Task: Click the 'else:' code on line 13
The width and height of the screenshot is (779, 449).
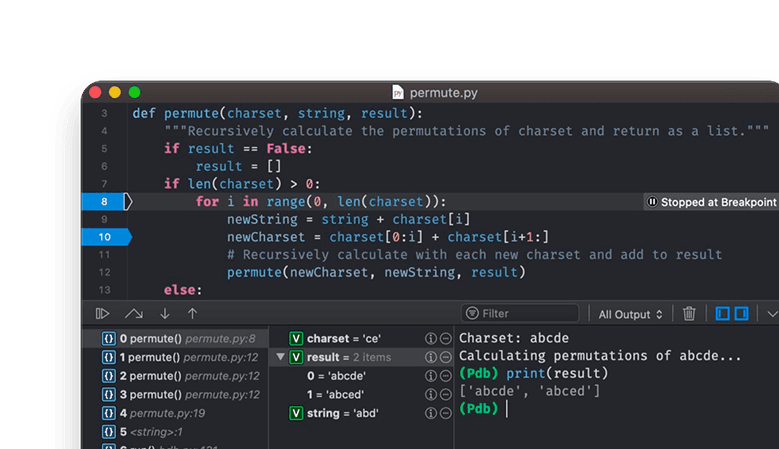Action: 183,290
